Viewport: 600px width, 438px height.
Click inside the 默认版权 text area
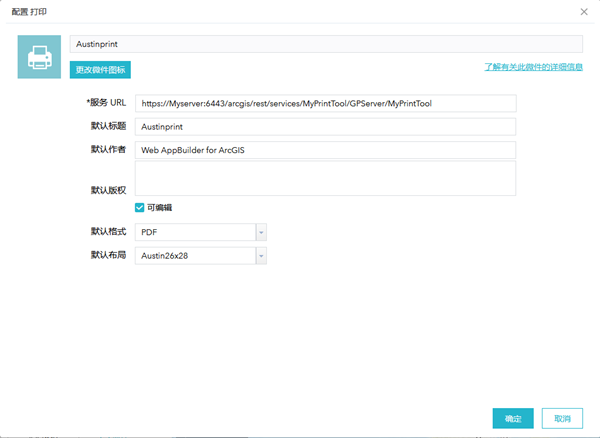326,179
